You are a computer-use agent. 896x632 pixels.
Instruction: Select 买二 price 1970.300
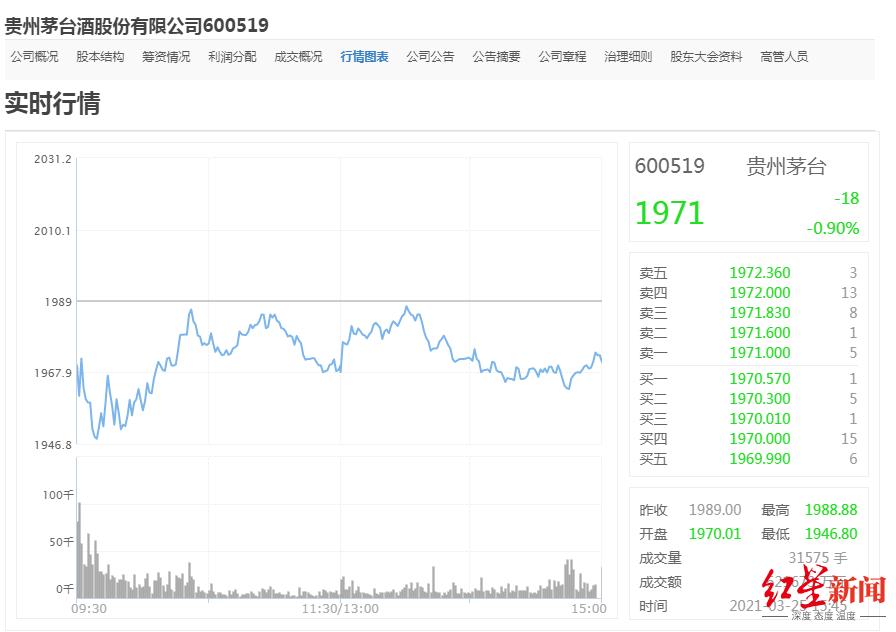tap(759, 398)
